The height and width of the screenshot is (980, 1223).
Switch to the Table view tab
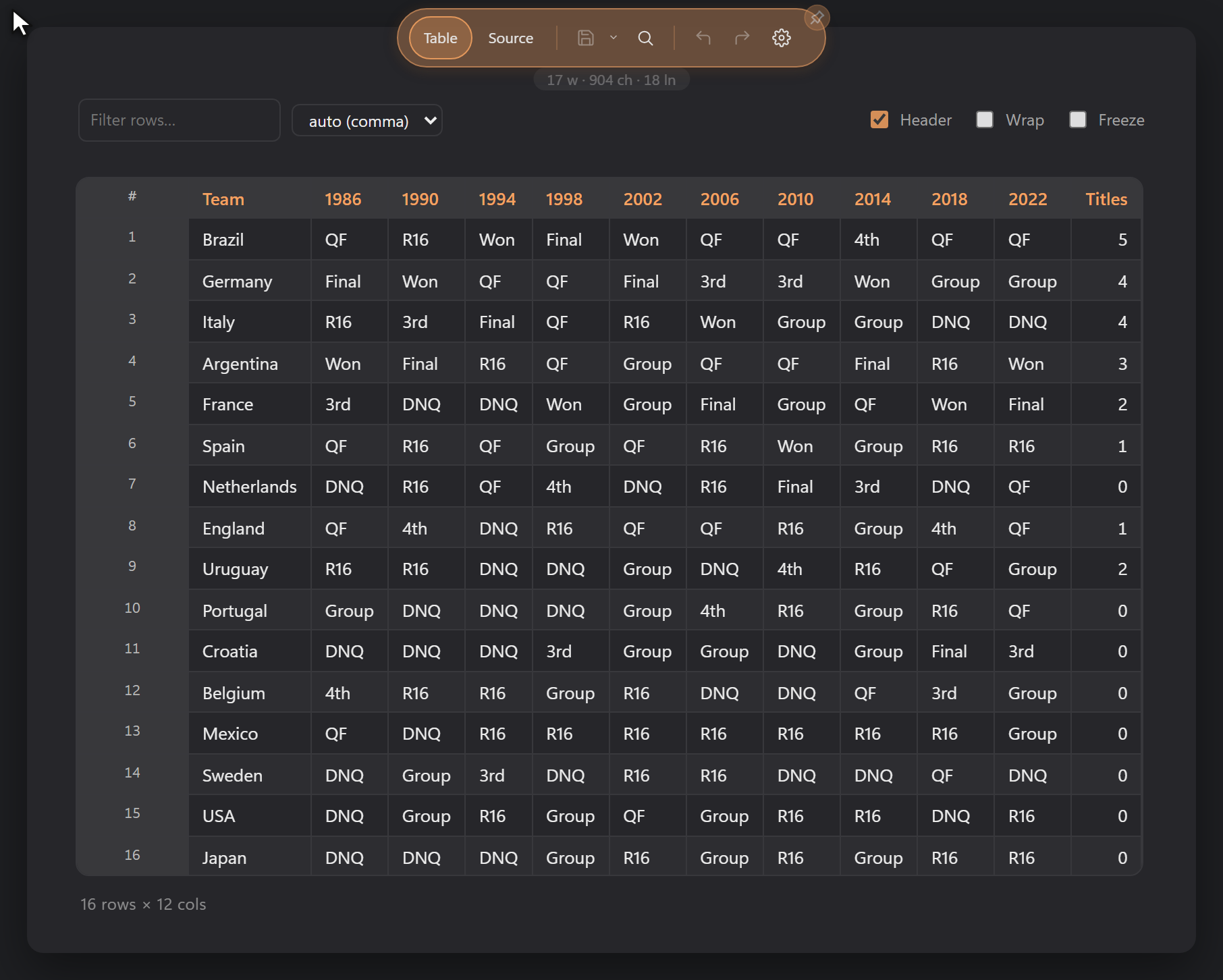coord(440,38)
